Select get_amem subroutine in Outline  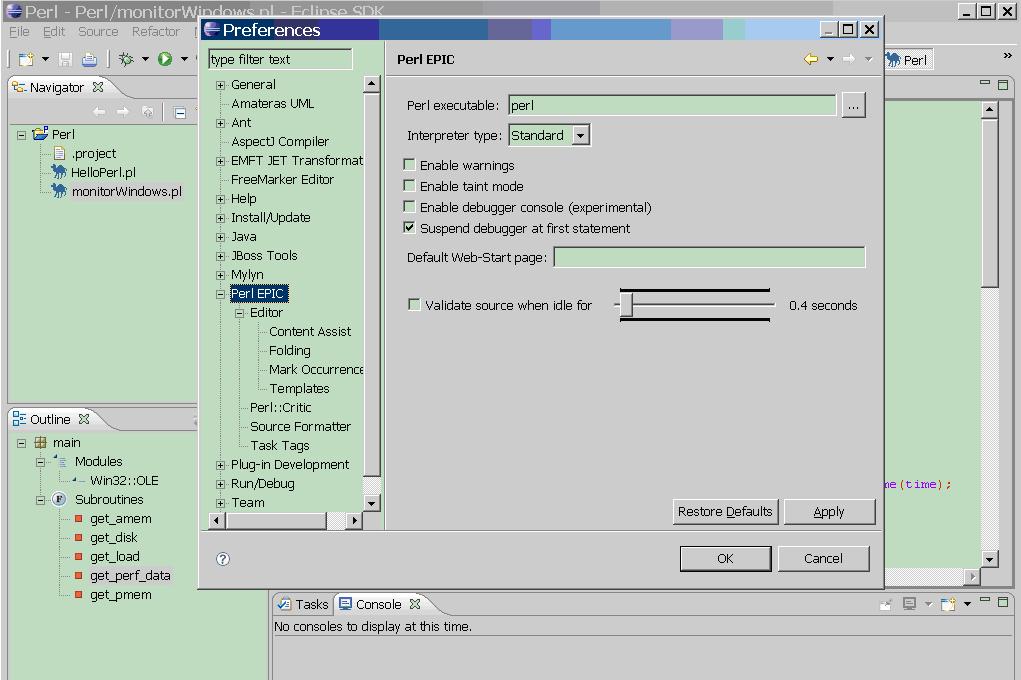pos(120,518)
